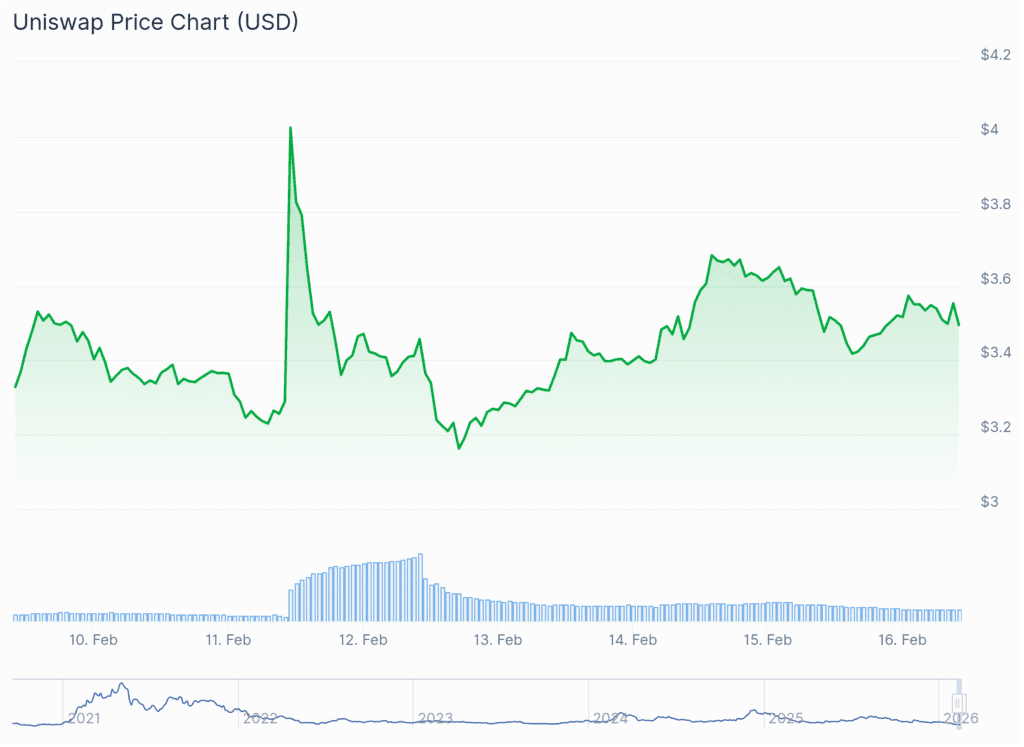1024x747 pixels.
Task: Click the 2025 label in the navigator
Action: click(785, 717)
